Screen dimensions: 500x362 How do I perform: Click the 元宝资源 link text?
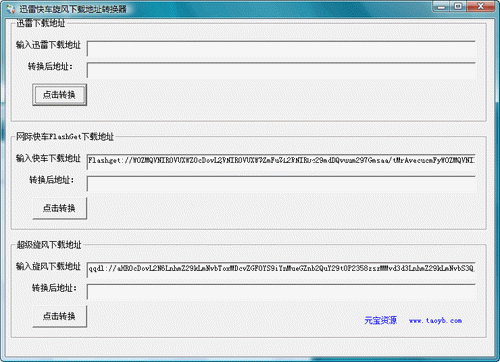point(380,320)
